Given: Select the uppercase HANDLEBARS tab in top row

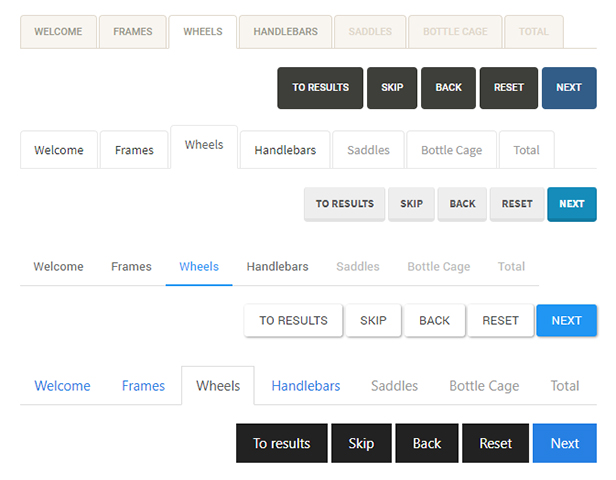Looking at the screenshot, I should (286, 32).
